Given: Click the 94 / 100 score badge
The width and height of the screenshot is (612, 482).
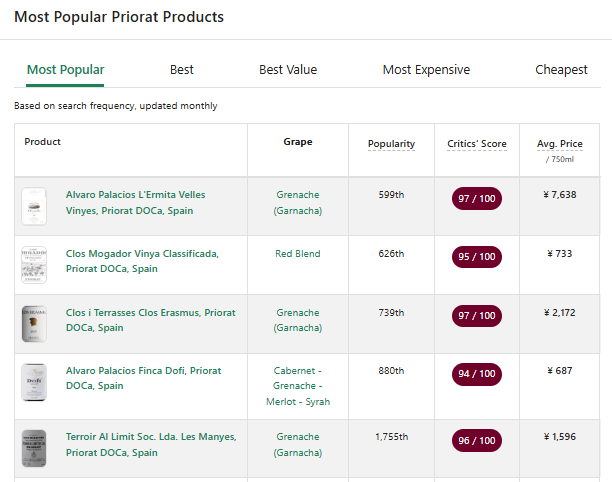Looking at the screenshot, I should tap(477, 374).
